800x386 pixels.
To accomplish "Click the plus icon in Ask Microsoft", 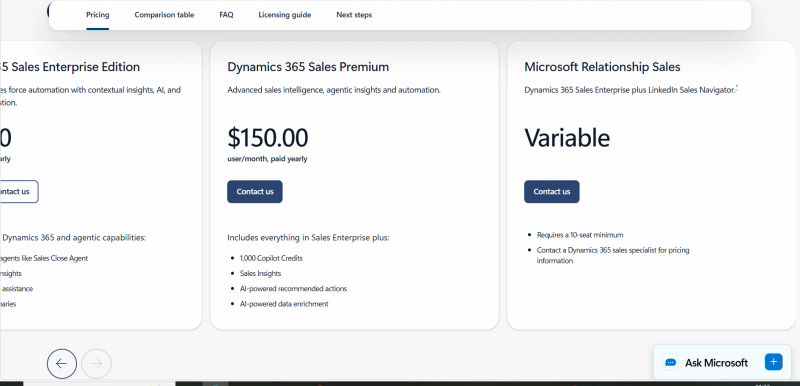I will point(773,362).
